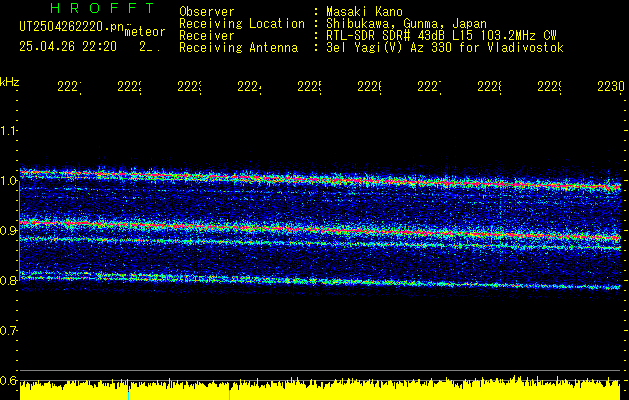Click the 0.7 frequency axis label

click(x=8, y=331)
